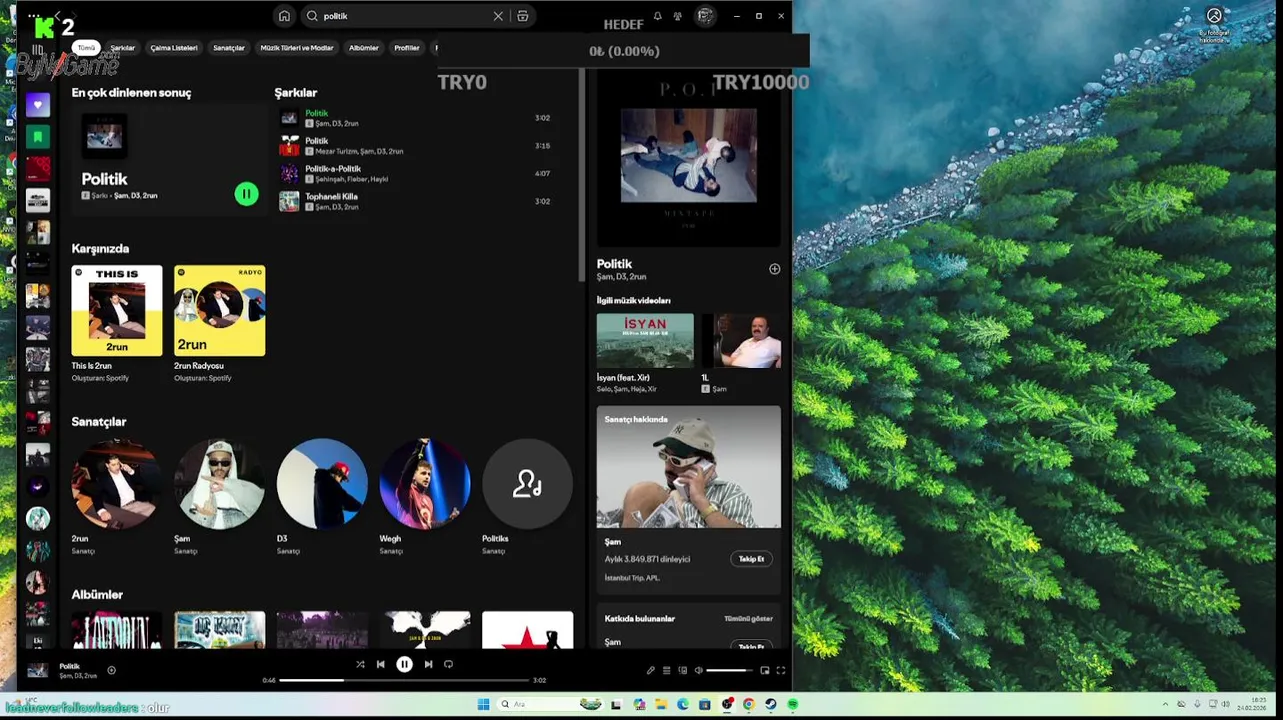The image size is (1283, 720).
Task: Open green bookmark Episodes item in sidebar
Action: coord(38,136)
